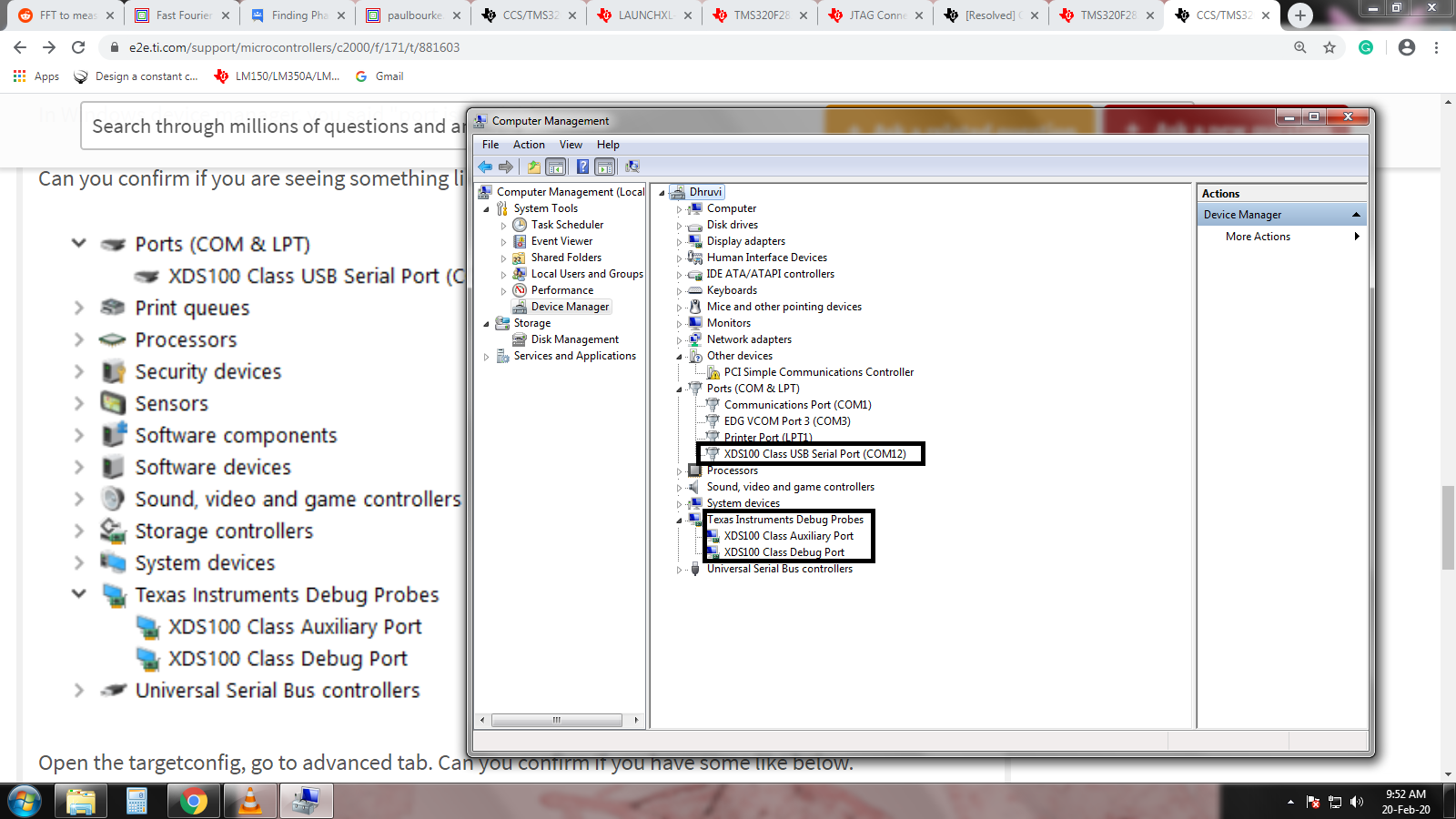Open VLC media player from taskbar
This screenshot has height=819, width=1456.
tap(249, 802)
